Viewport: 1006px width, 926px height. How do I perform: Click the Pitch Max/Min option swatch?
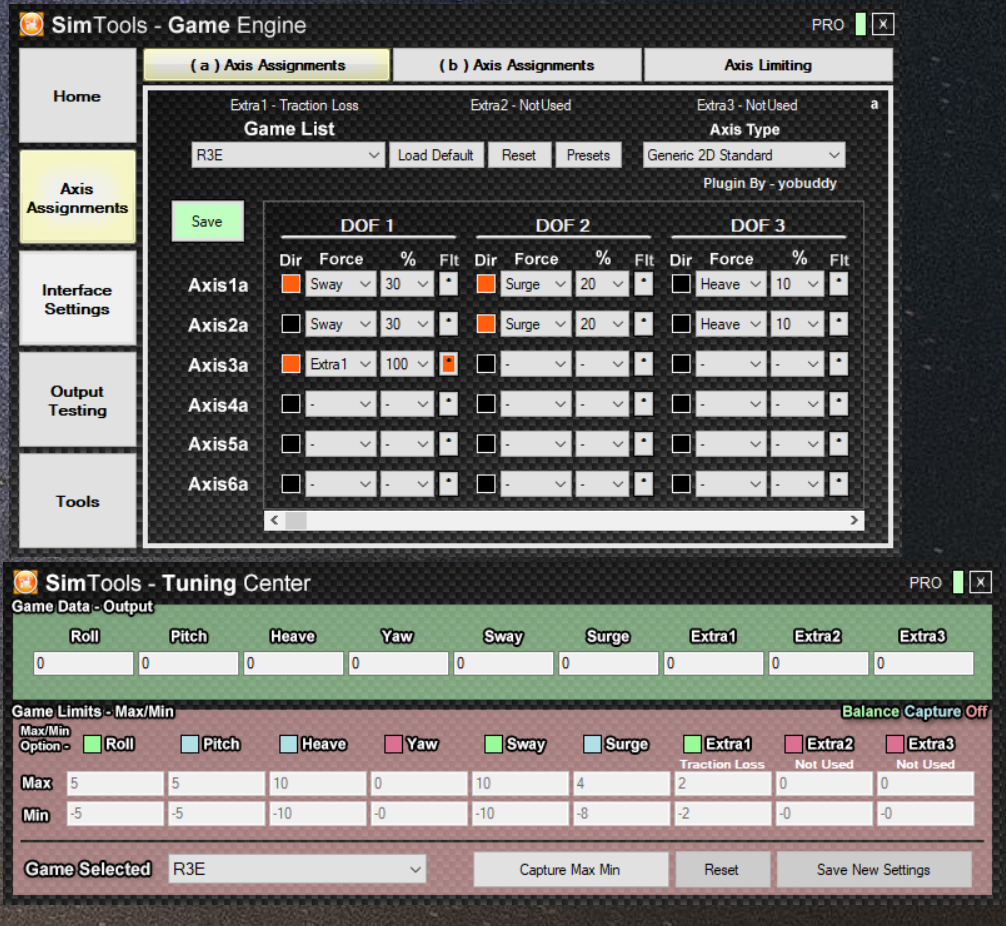coord(190,744)
